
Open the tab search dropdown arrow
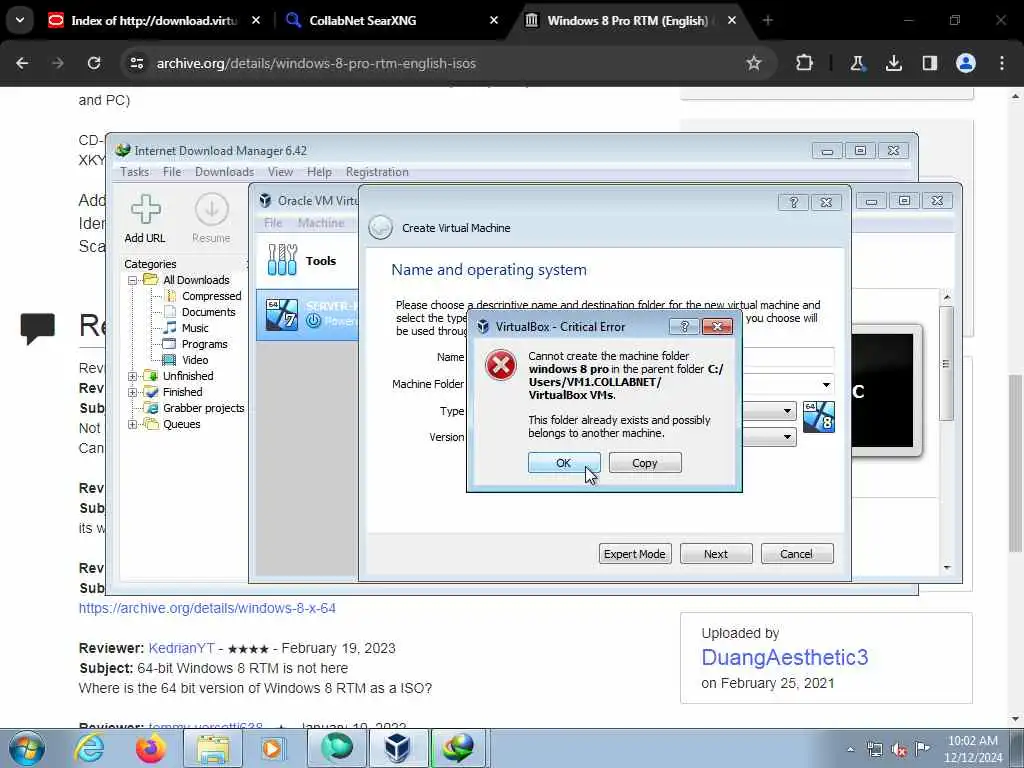20,20
